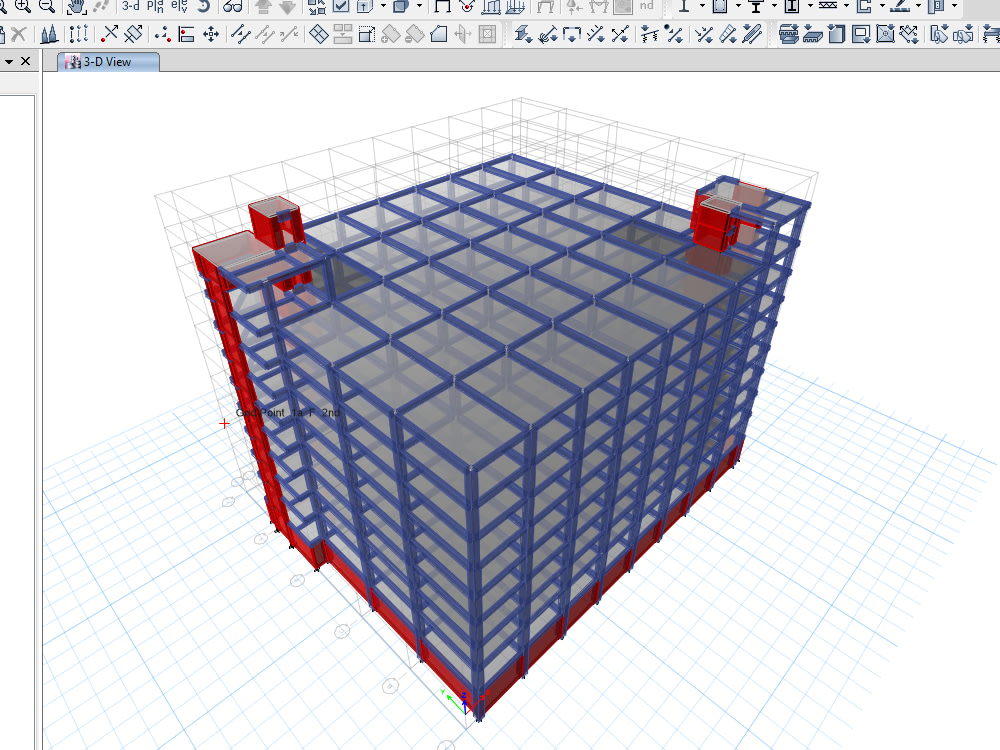
Task: Open the left panel's dropdown caret
Action: point(8,61)
